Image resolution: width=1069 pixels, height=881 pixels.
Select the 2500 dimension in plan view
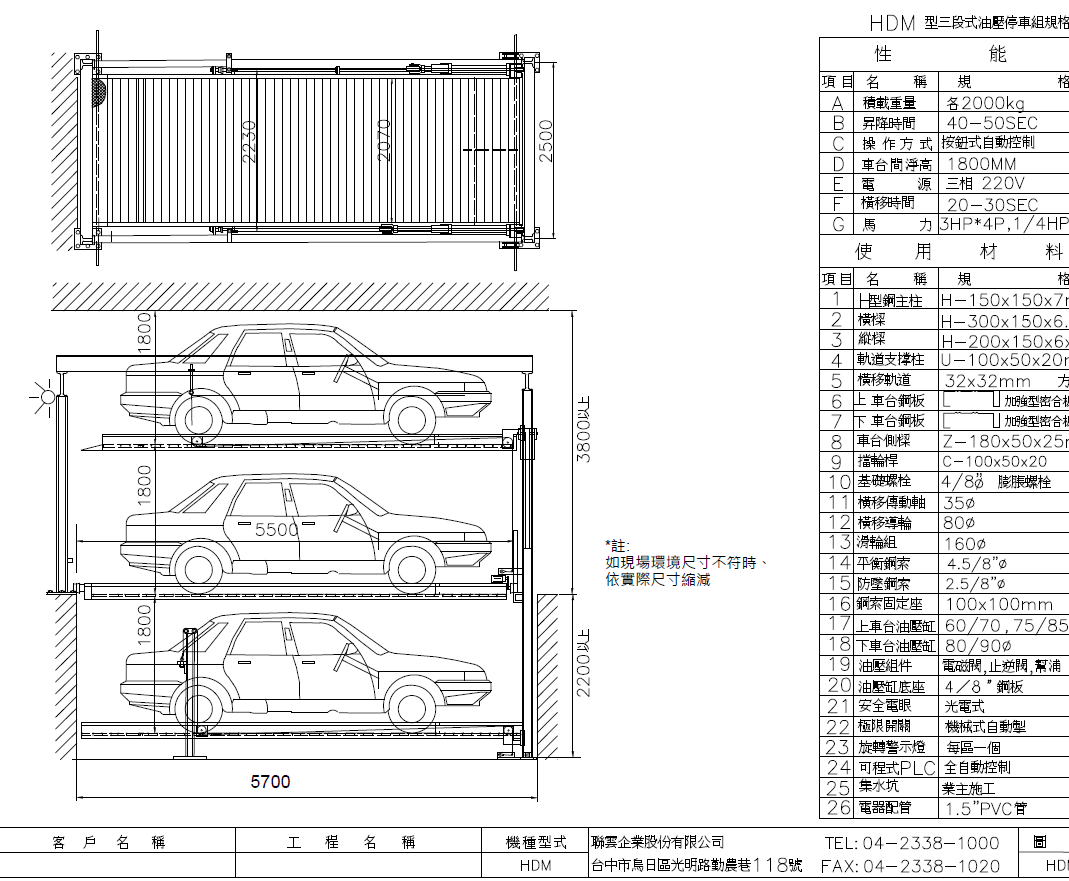(x=545, y=146)
